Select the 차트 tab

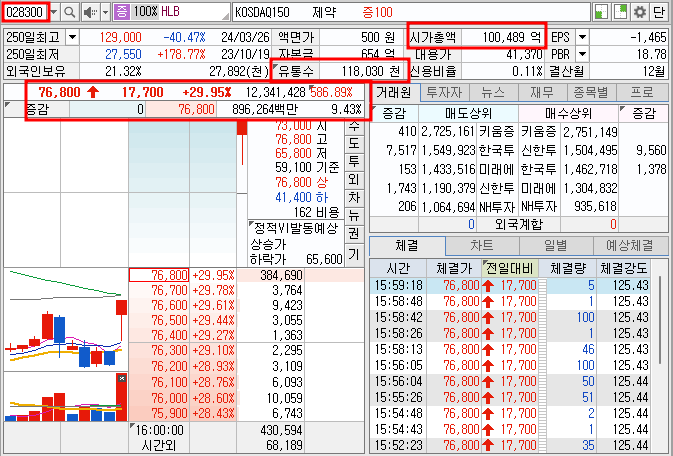coord(482,246)
